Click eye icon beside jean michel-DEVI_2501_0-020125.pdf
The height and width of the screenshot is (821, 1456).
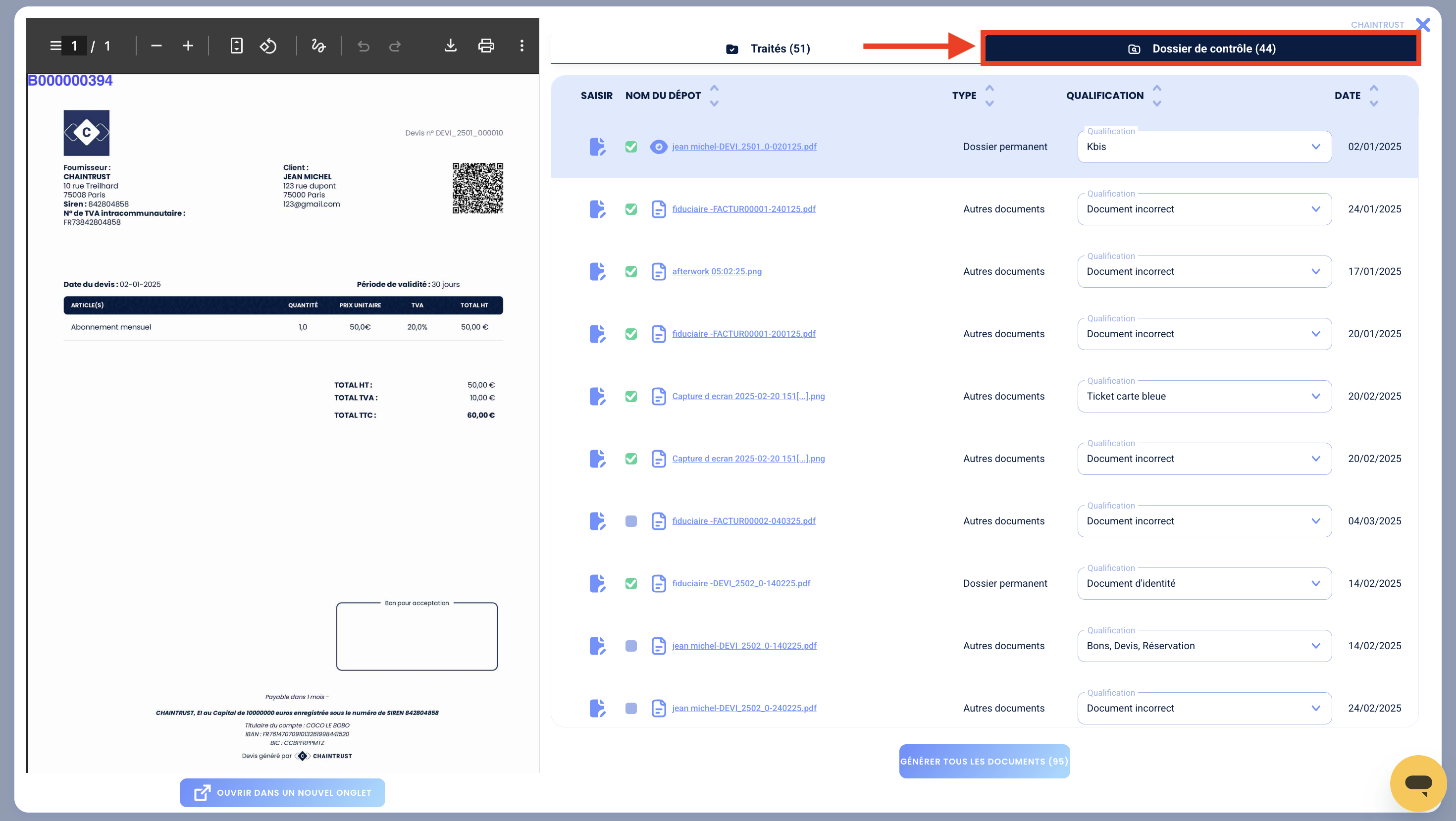click(659, 147)
